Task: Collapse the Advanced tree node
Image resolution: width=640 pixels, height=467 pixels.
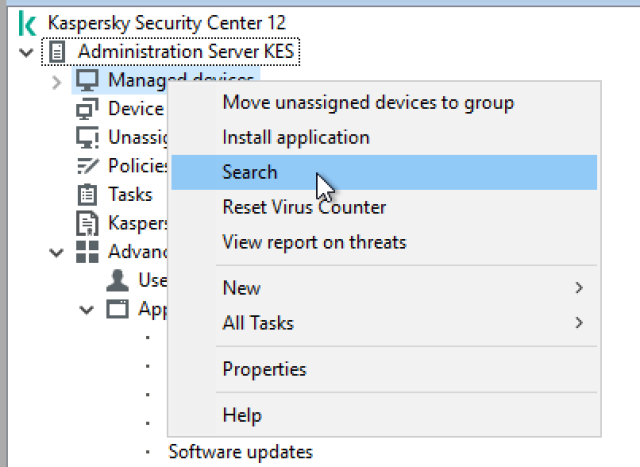Action: coord(56,252)
